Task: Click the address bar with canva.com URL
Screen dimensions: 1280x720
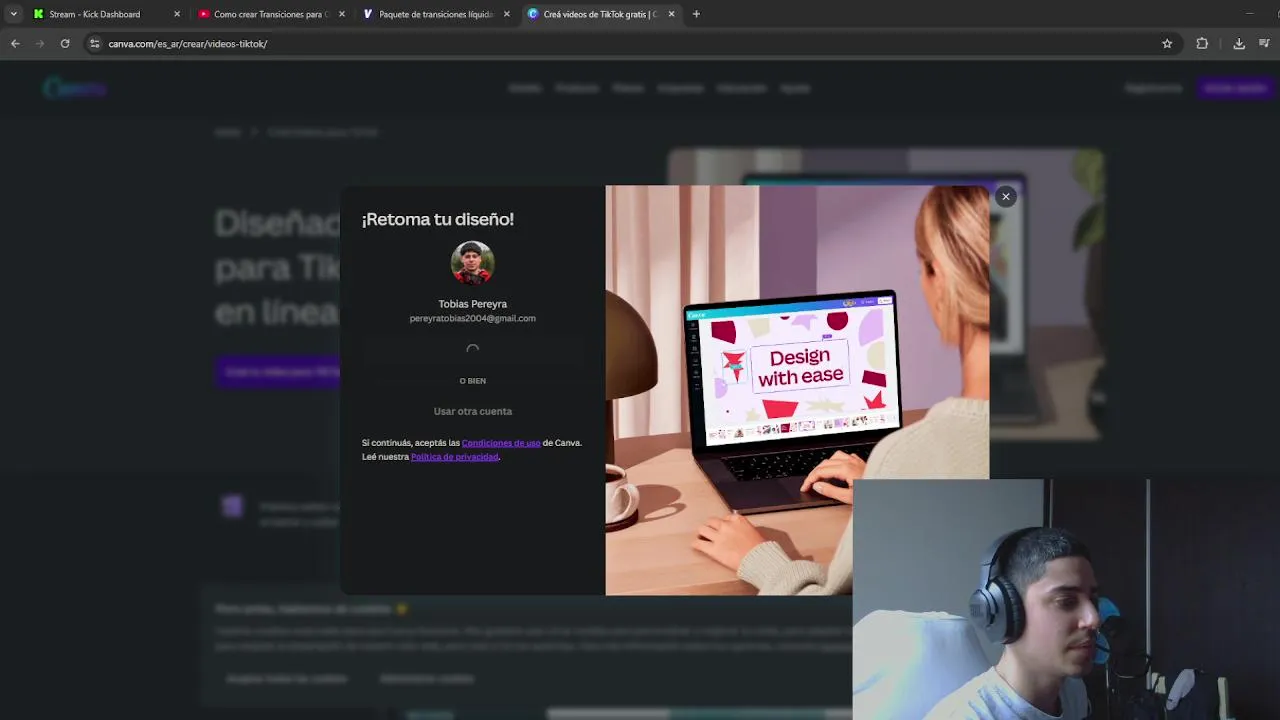Action: 630,44
